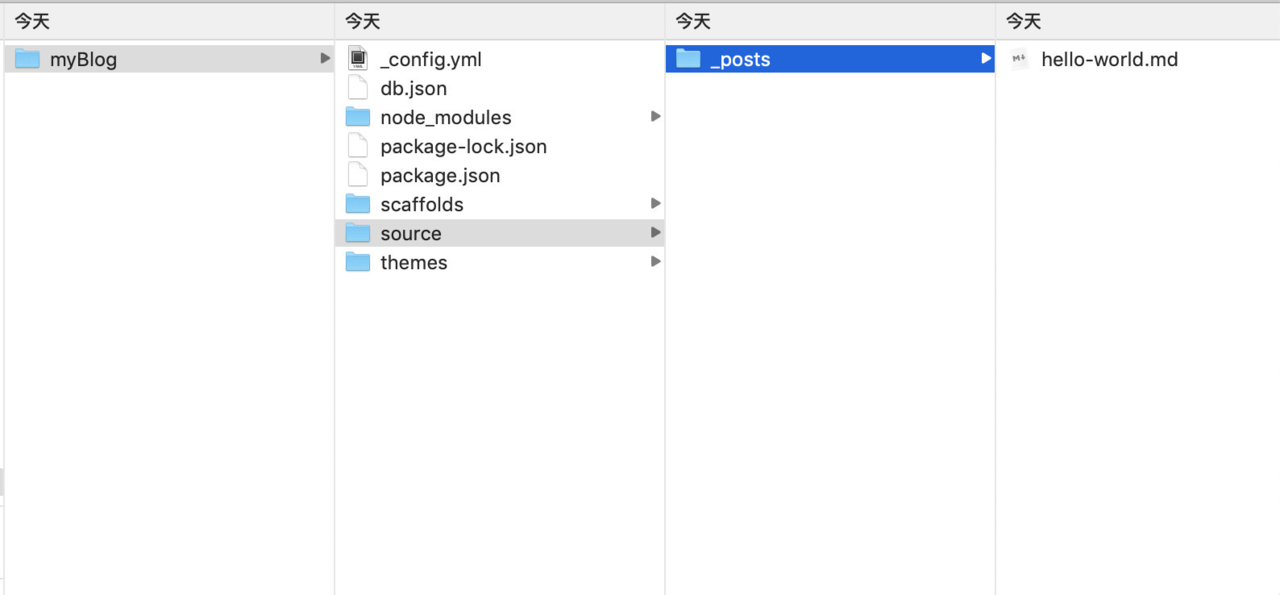Expand node_modules with its arrow
The height and width of the screenshot is (595, 1280).
(656, 117)
